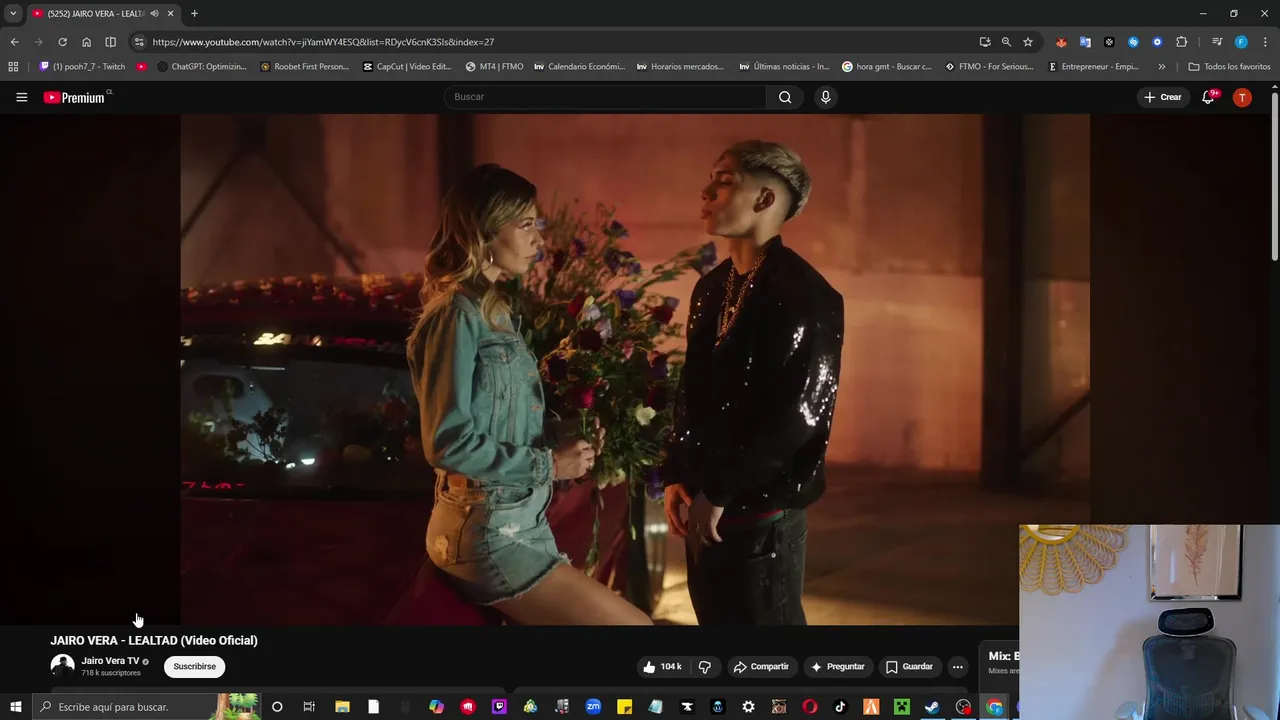This screenshot has height=720, width=1280.
Task: Show more bookmarks with double chevron
Action: click(1161, 67)
